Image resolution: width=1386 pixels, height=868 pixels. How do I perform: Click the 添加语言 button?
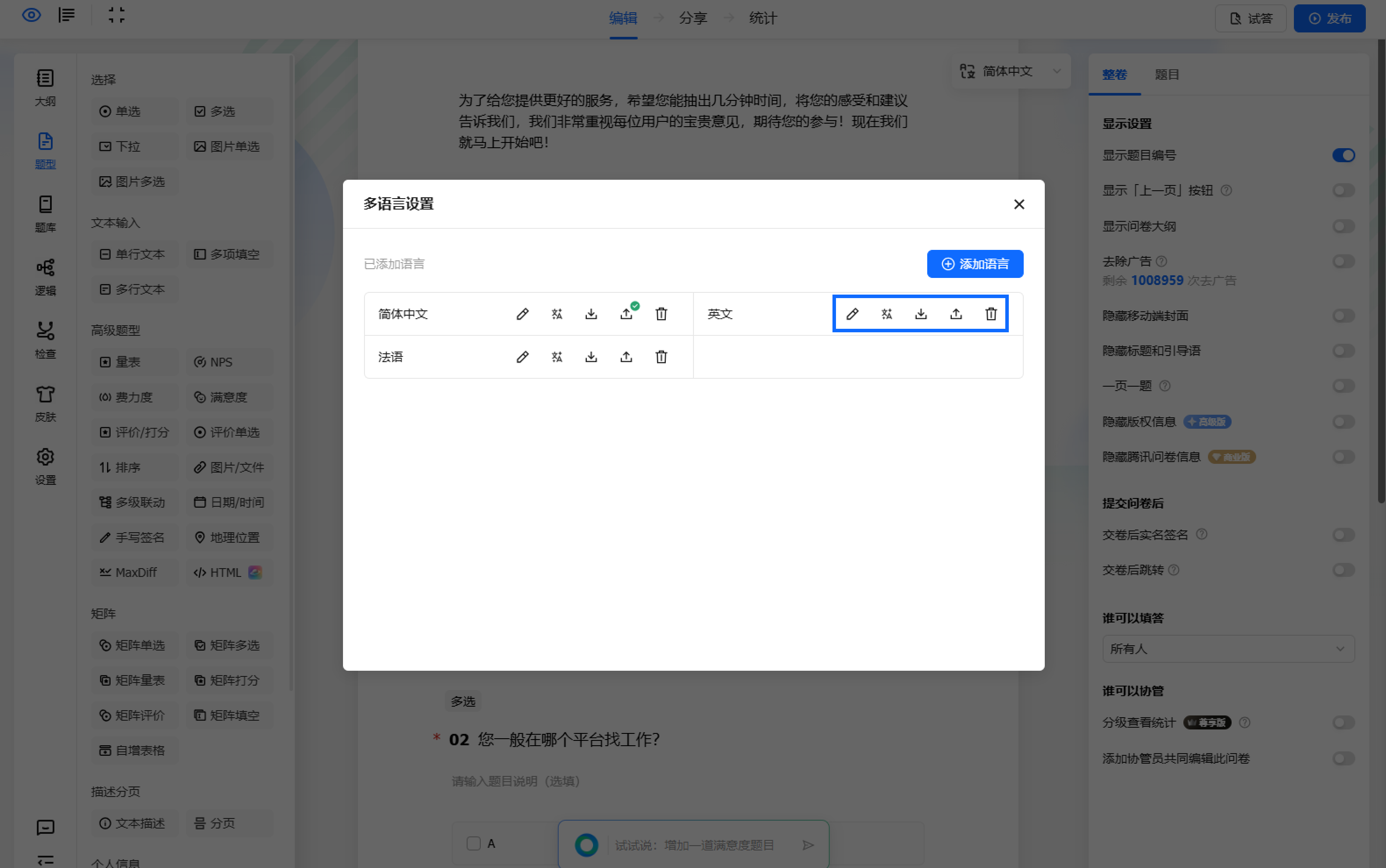click(x=975, y=264)
